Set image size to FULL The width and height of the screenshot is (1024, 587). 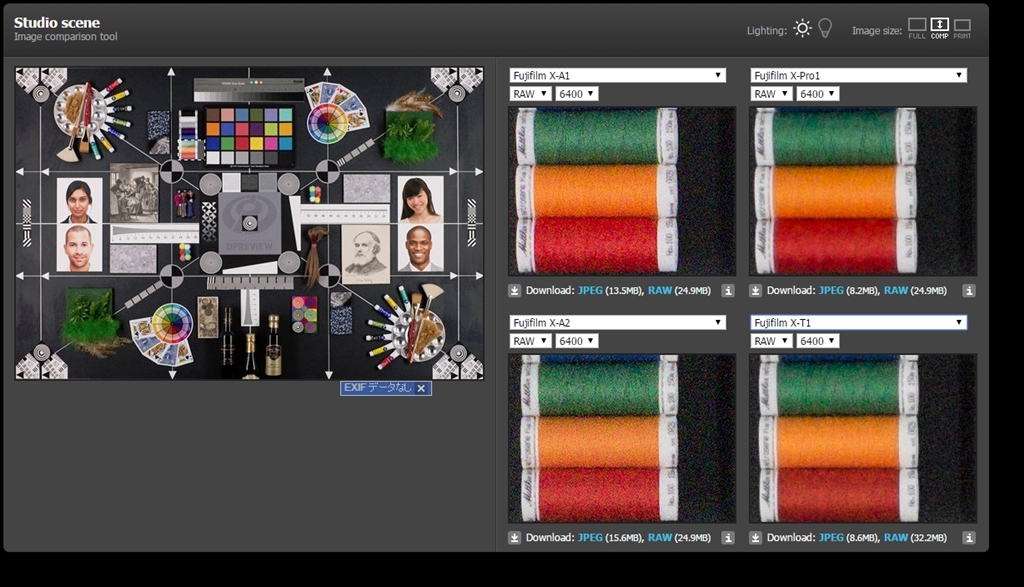point(917,29)
